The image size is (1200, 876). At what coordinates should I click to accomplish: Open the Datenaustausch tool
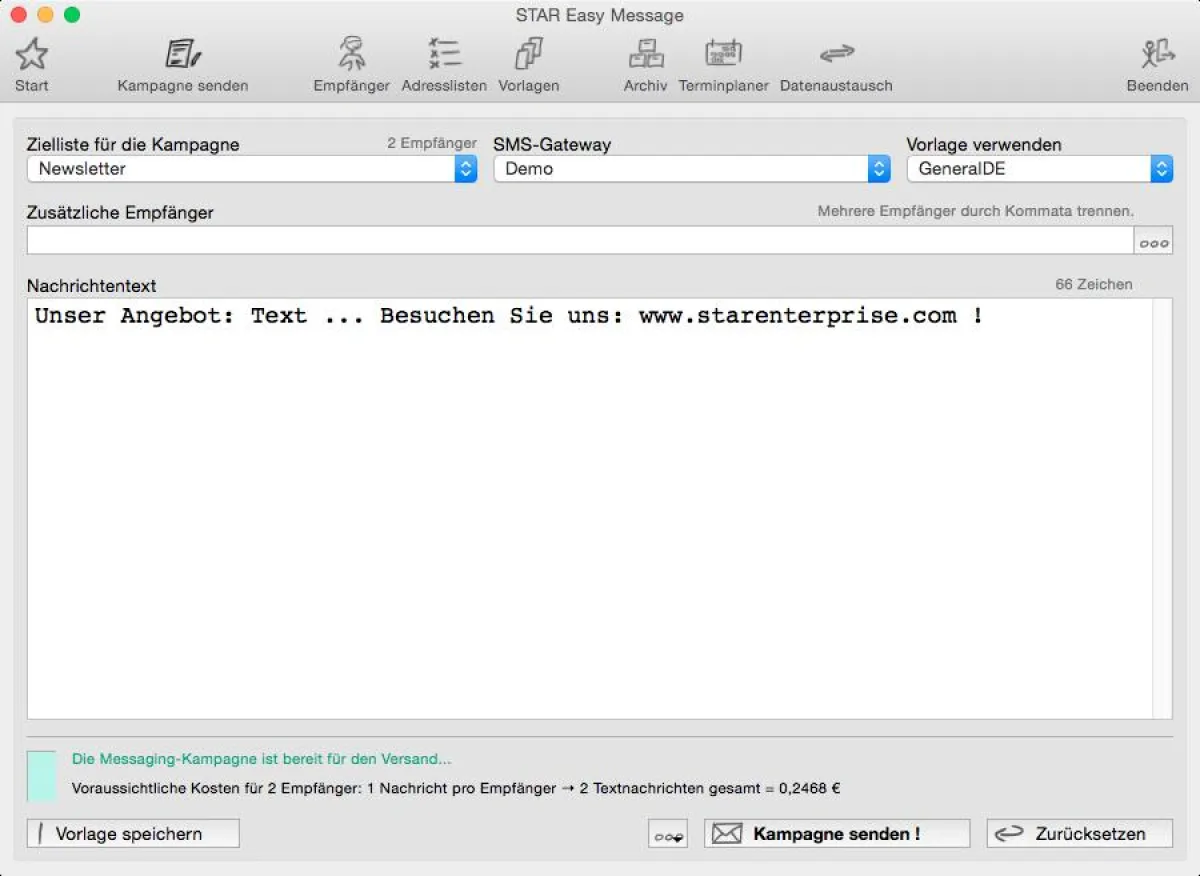836,60
